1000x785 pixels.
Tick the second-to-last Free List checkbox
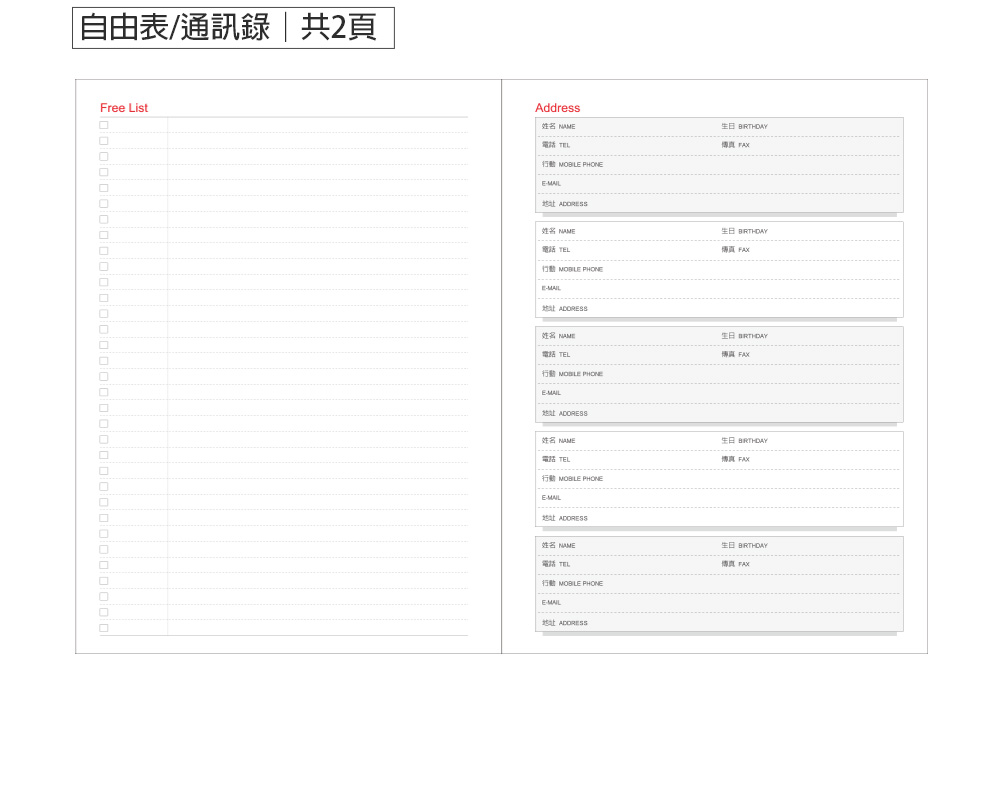pos(104,612)
